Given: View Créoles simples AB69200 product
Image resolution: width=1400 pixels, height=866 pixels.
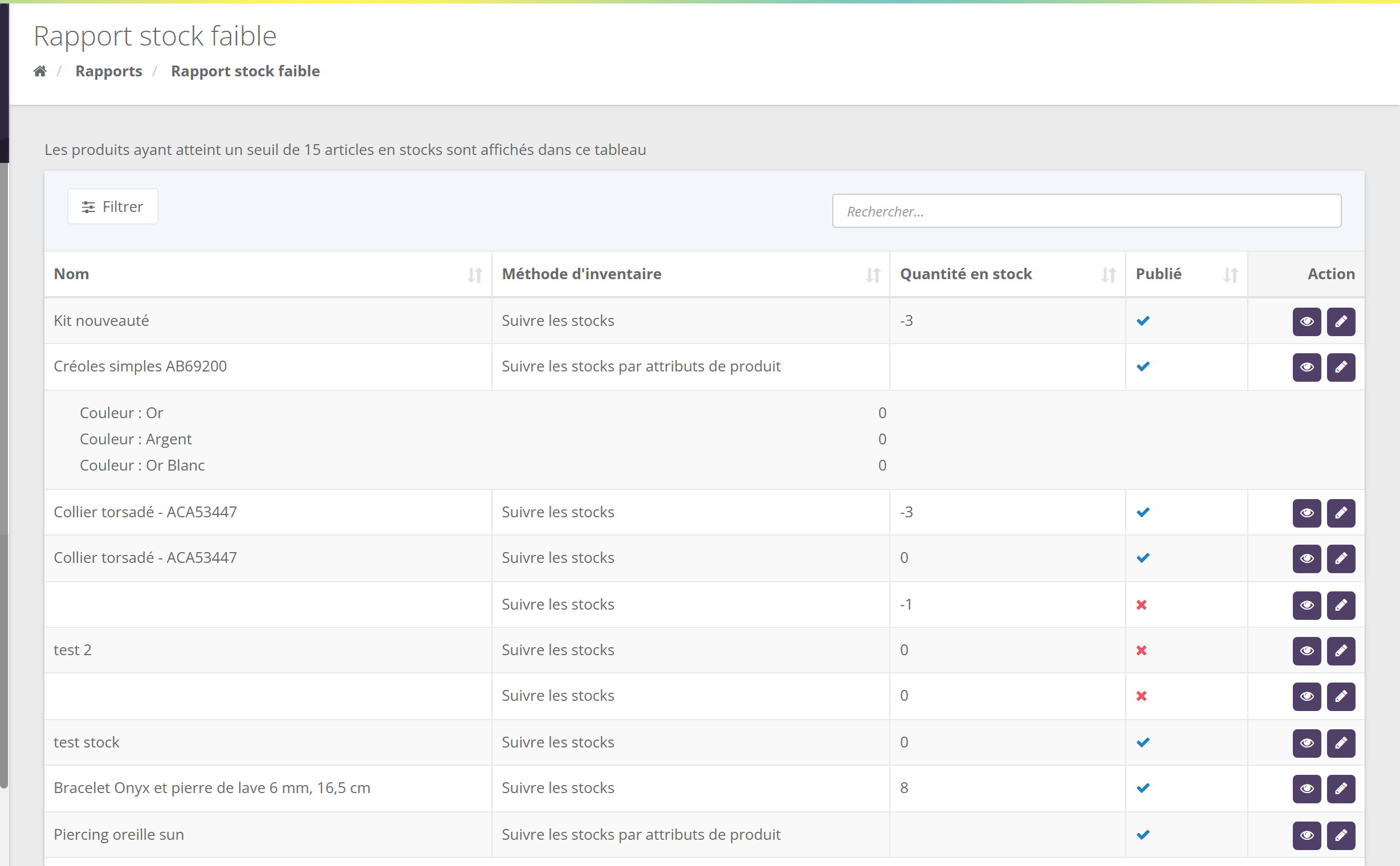Looking at the screenshot, I should coord(1307,367).
